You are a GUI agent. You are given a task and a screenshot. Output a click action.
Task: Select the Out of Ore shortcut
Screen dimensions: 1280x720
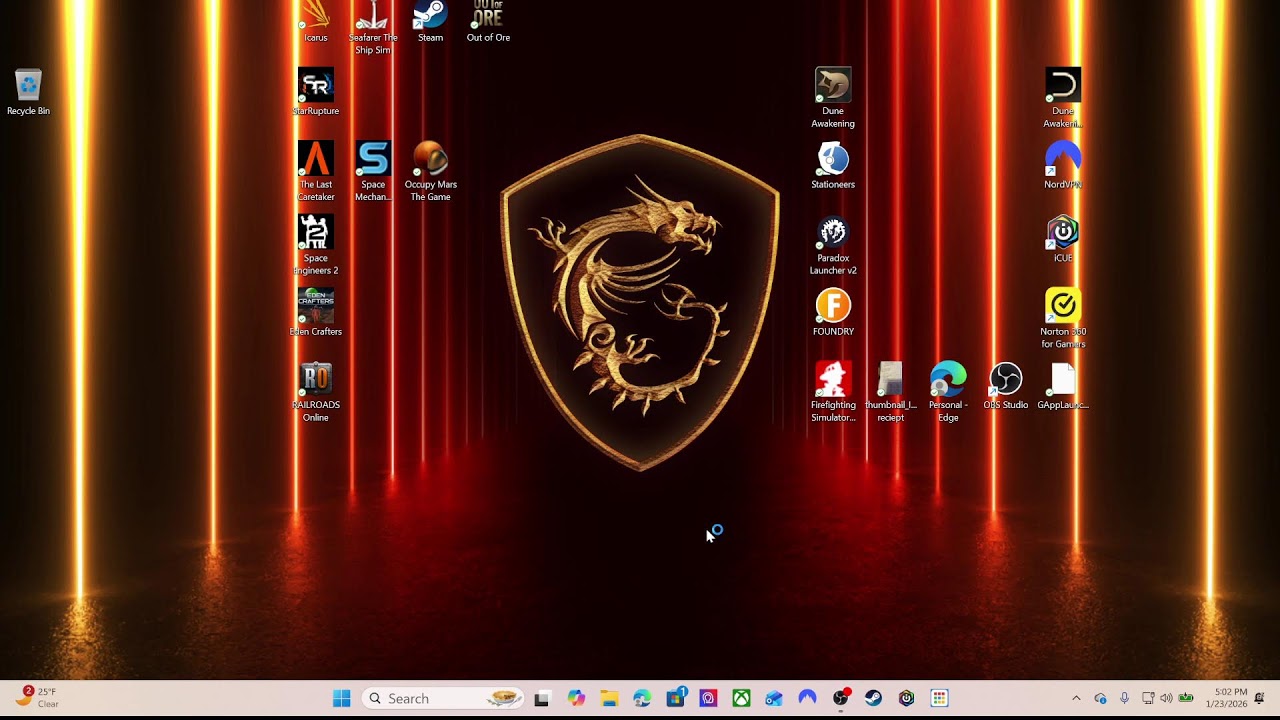tap(488, 22)
